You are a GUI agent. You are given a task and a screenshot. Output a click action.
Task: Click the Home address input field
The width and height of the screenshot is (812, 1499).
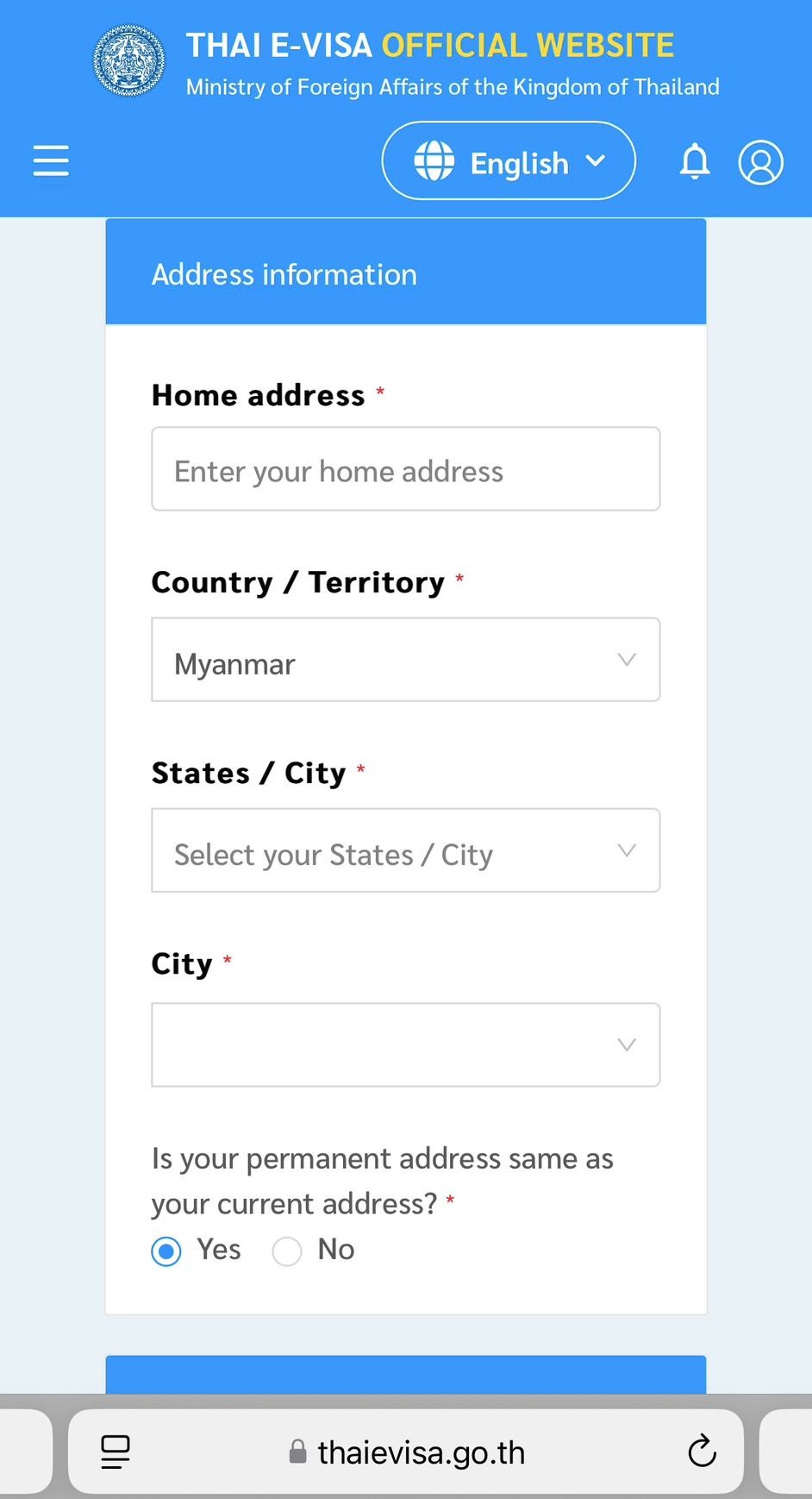405,469
